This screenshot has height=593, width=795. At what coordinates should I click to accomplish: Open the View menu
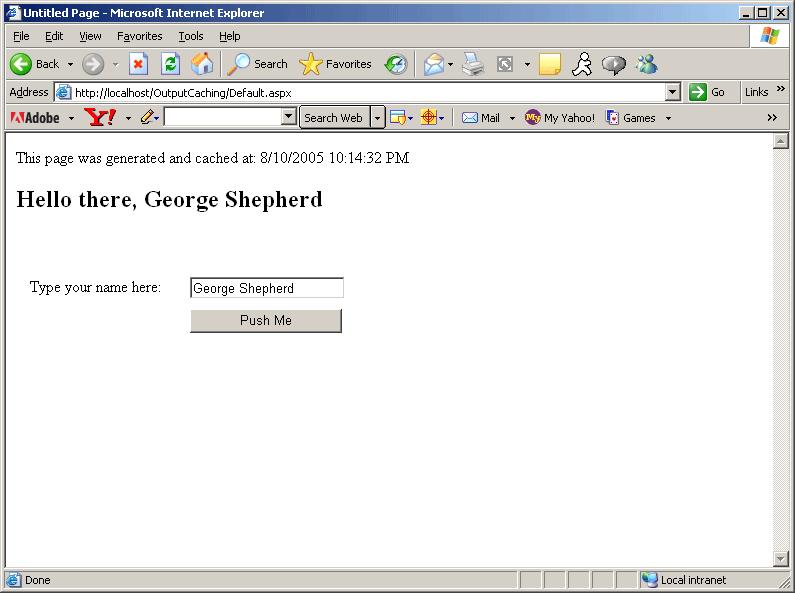coord(90,36)
